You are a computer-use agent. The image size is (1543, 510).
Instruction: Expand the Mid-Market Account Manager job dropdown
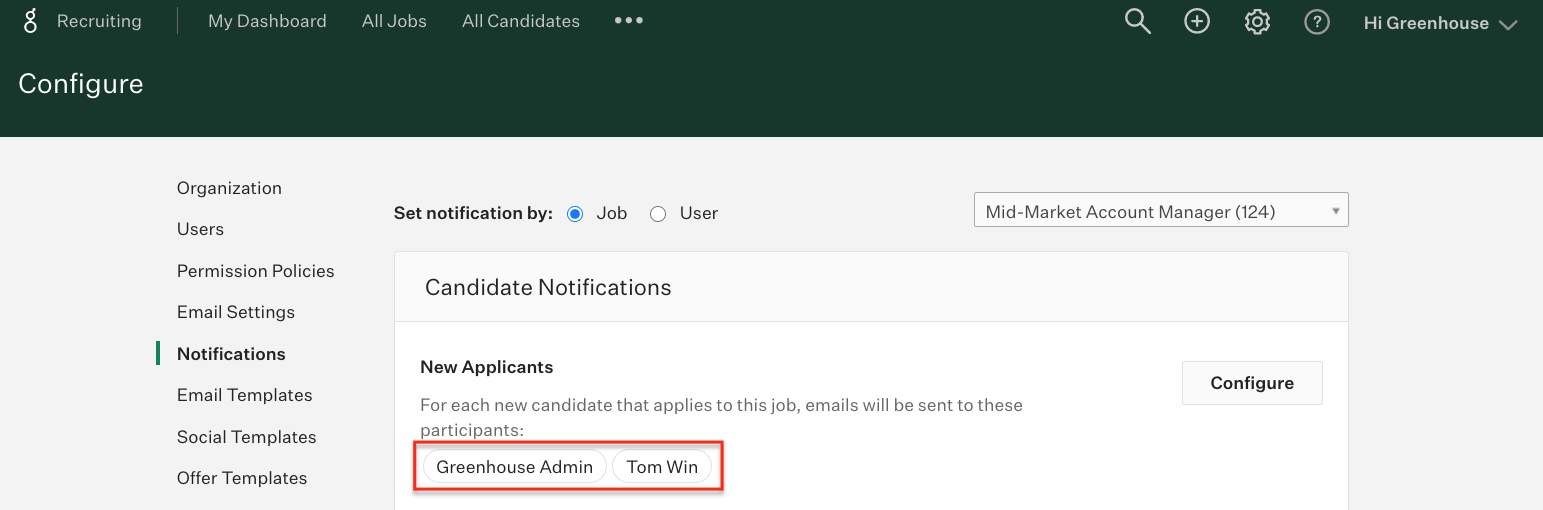pos(1161,210)
